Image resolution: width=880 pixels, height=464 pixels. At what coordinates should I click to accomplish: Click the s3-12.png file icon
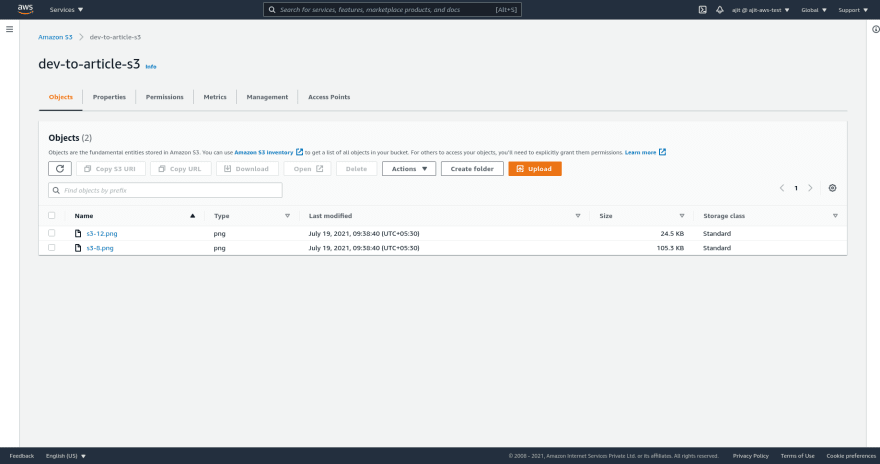pyautogui.click(x=78, y=233)
